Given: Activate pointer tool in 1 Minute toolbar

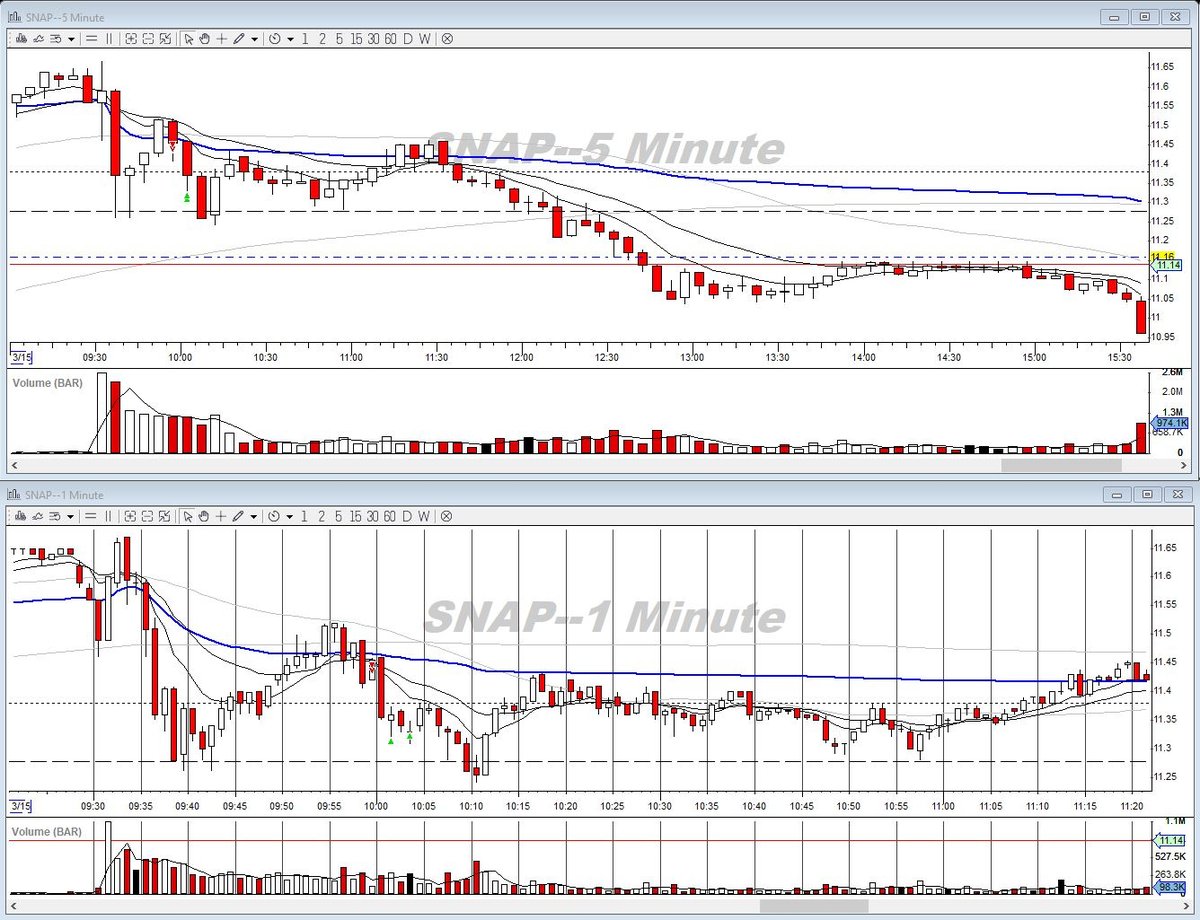Looking at the screenshot, I should pyautogui.click(x=188, y=516).
